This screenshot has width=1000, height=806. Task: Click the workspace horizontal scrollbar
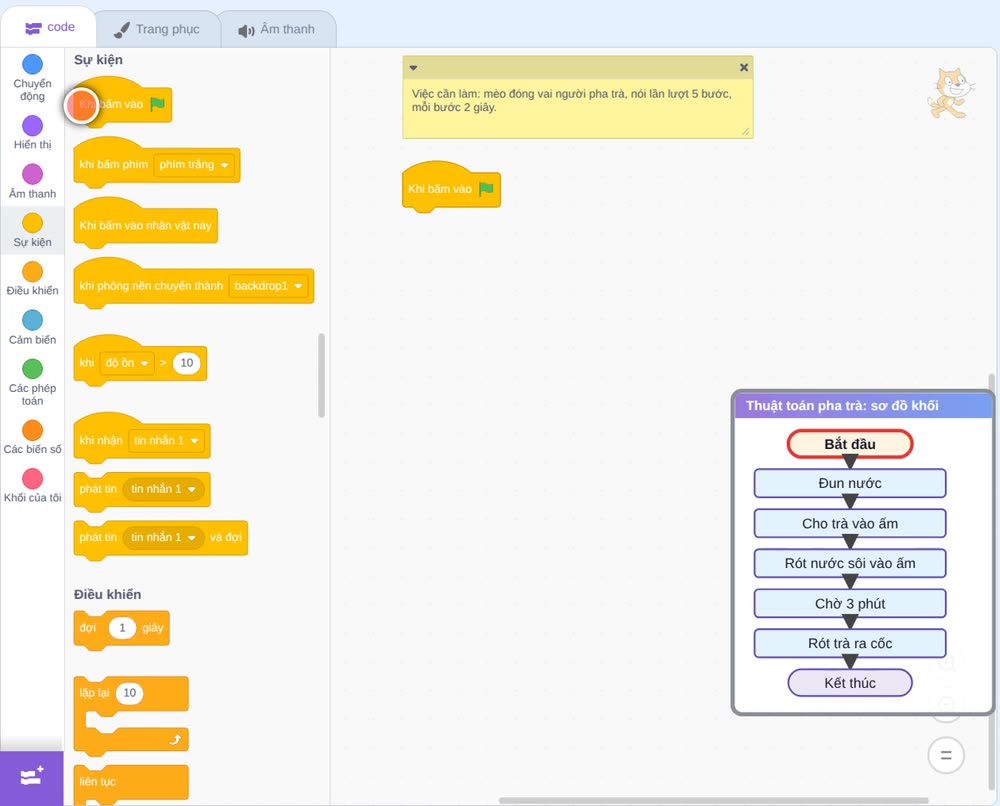(714, 800)
